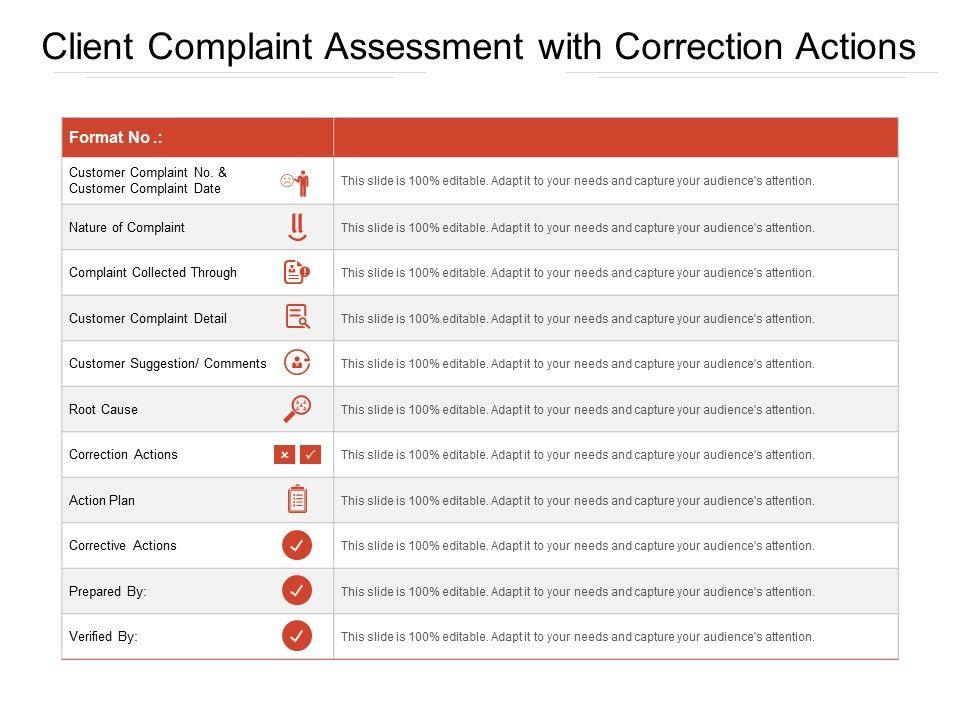
Task: Select the Customer Complaint No. & Date label
Action: coord(148,180)
